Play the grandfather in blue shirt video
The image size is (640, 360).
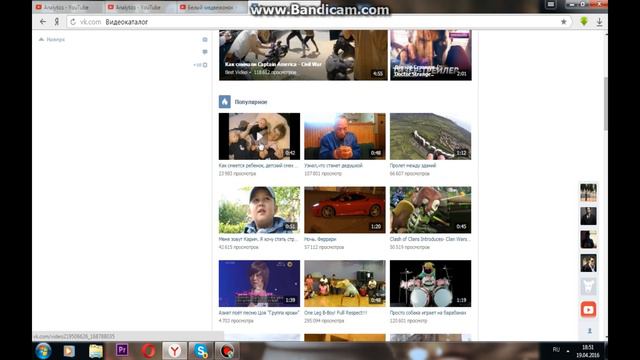[344, 136]
